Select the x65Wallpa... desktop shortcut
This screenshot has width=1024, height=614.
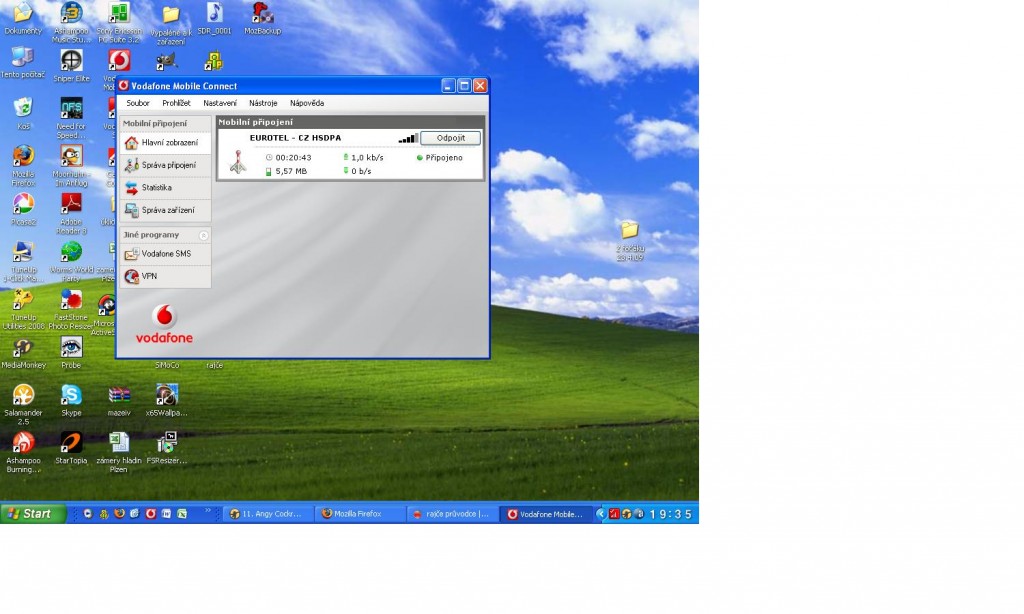point(167,400)
